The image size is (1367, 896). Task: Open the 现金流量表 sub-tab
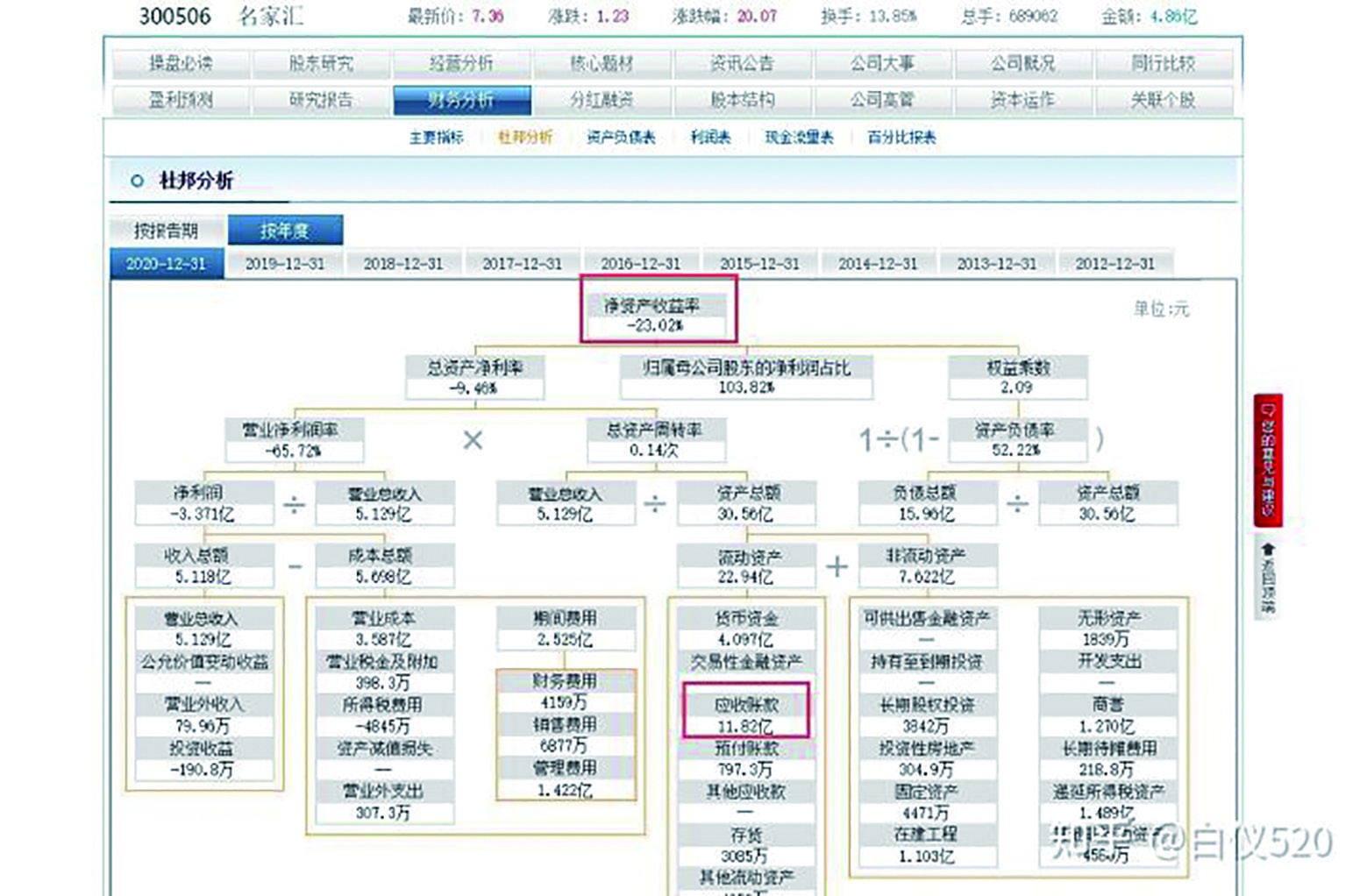(x=799, y=137)
